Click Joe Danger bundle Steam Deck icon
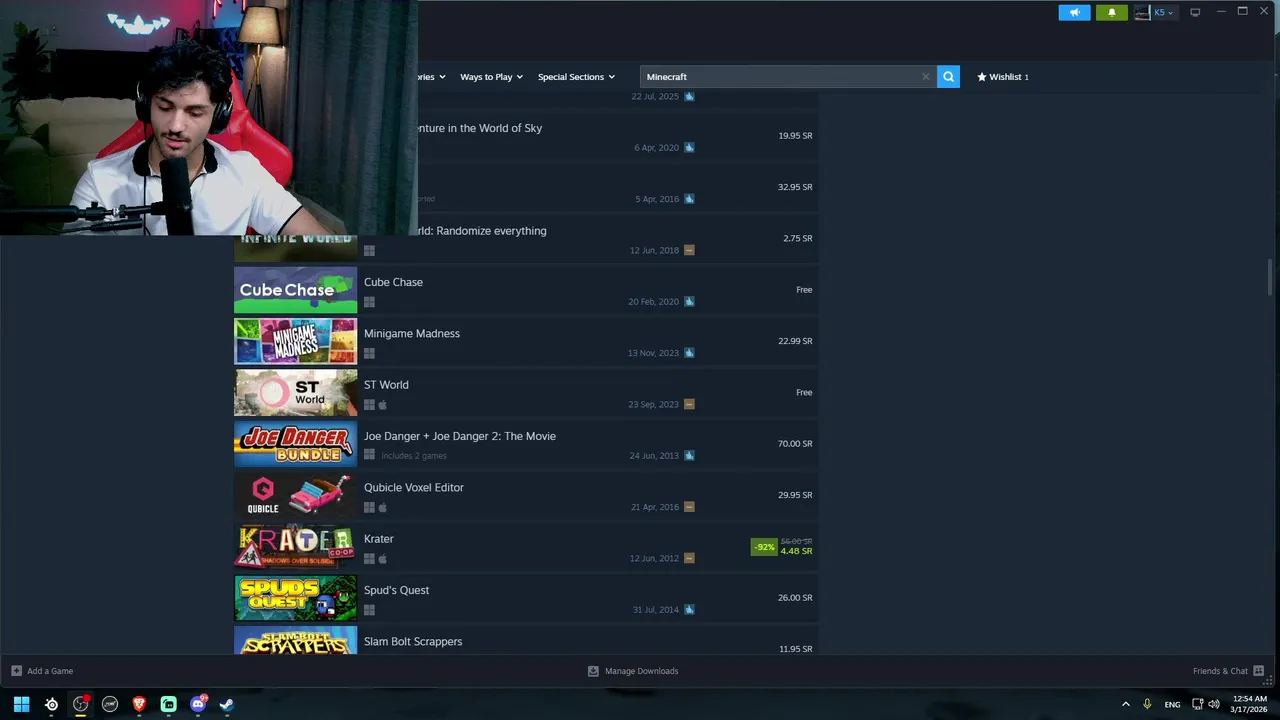The height and width of the screenshot is (720, 1280). (689, 456)
